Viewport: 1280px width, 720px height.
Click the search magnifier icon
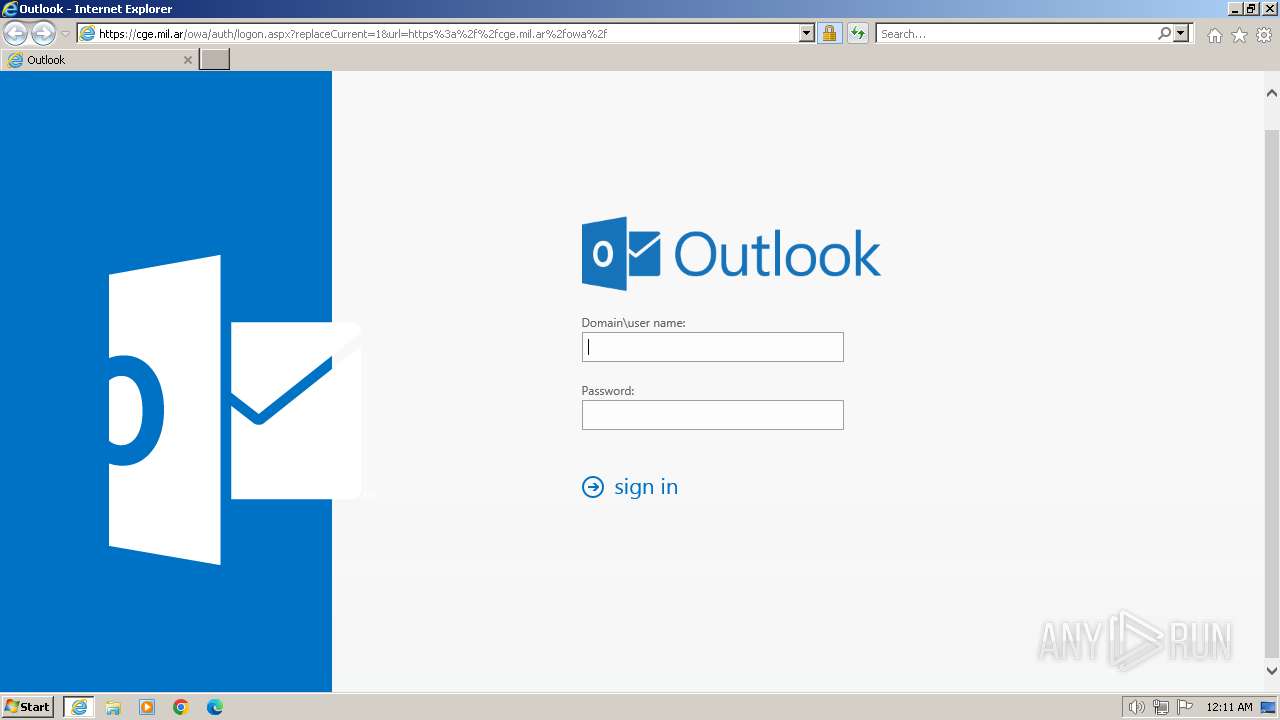coord(1164,34)
